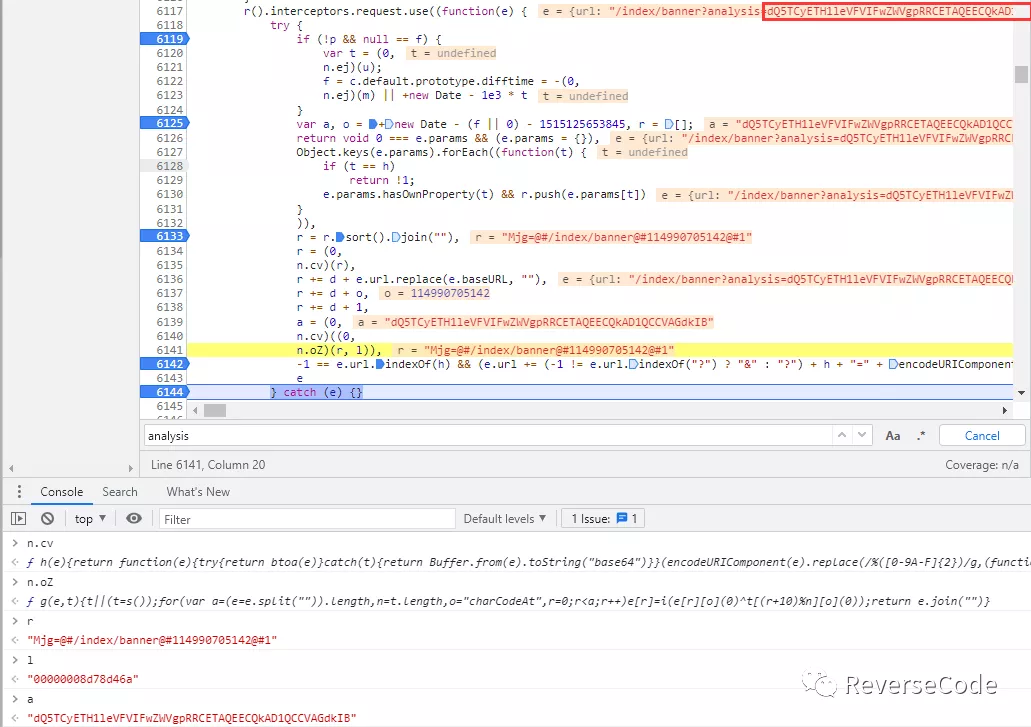This screenshot has height=727, width=1031.
Task: Toggle breakpoint on line 6144
Action: [164, 392]
